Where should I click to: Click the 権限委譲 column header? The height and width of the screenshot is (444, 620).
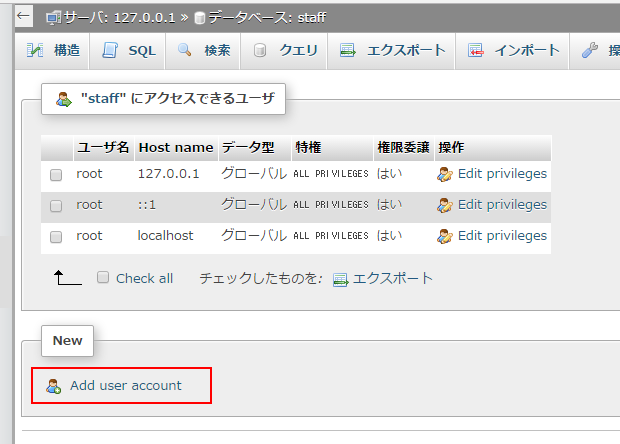point(404,147)
